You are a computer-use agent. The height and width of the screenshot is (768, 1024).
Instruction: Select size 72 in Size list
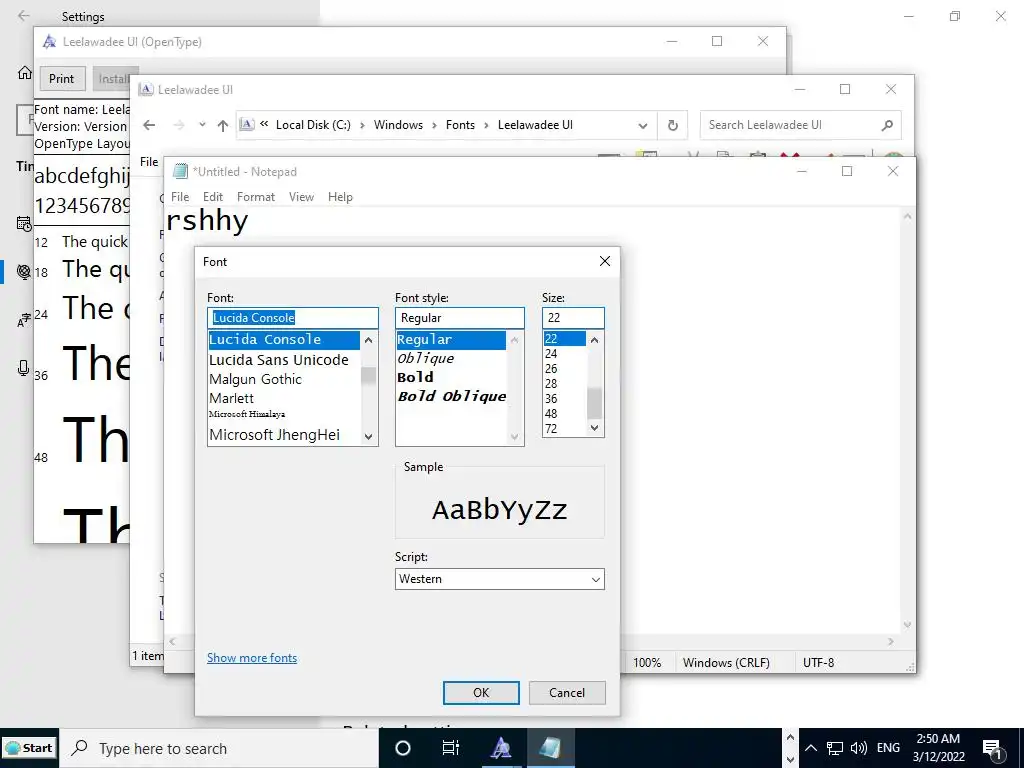pyautogui.click(x=551, y=429)
